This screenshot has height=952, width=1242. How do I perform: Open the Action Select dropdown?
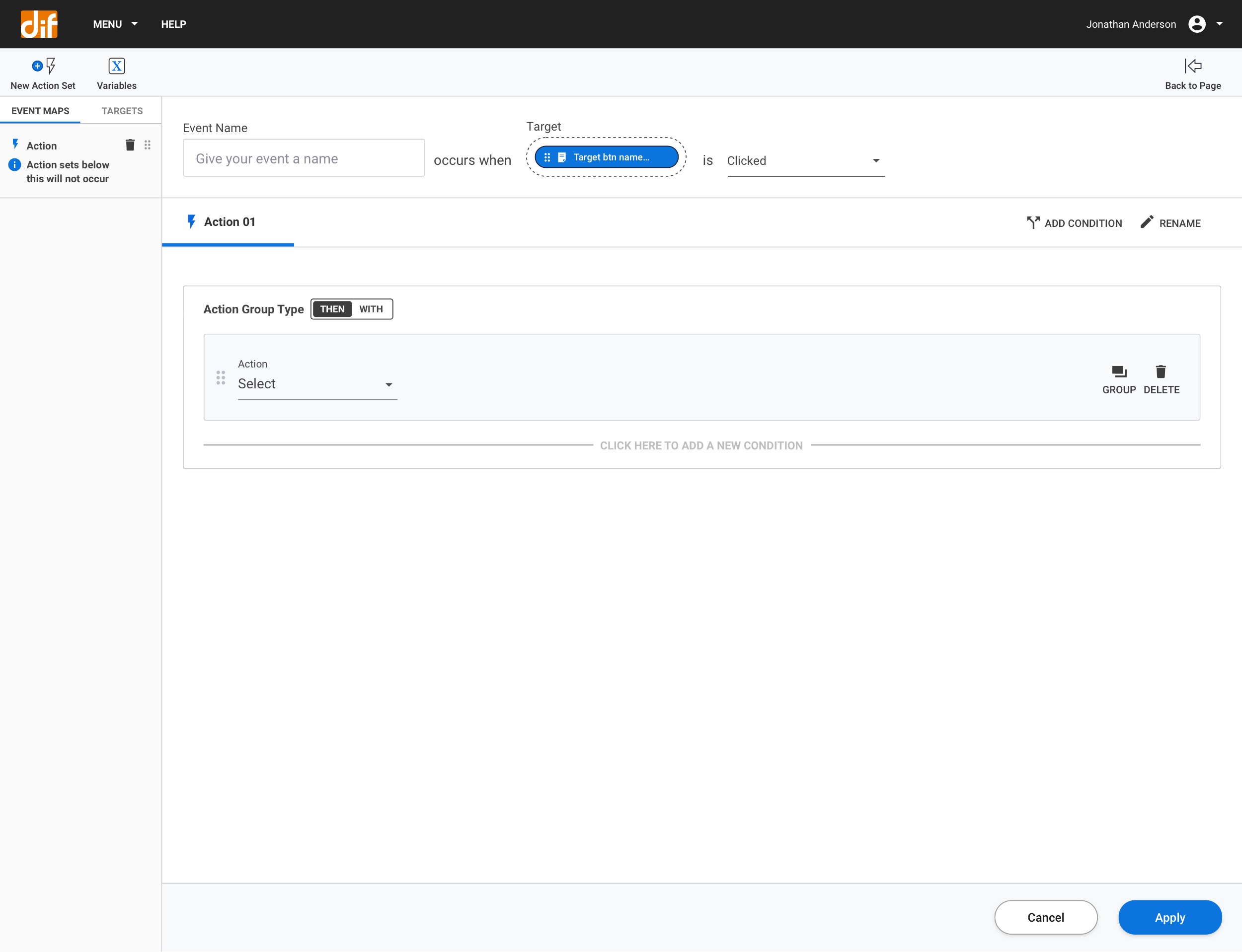pos(317,384)
